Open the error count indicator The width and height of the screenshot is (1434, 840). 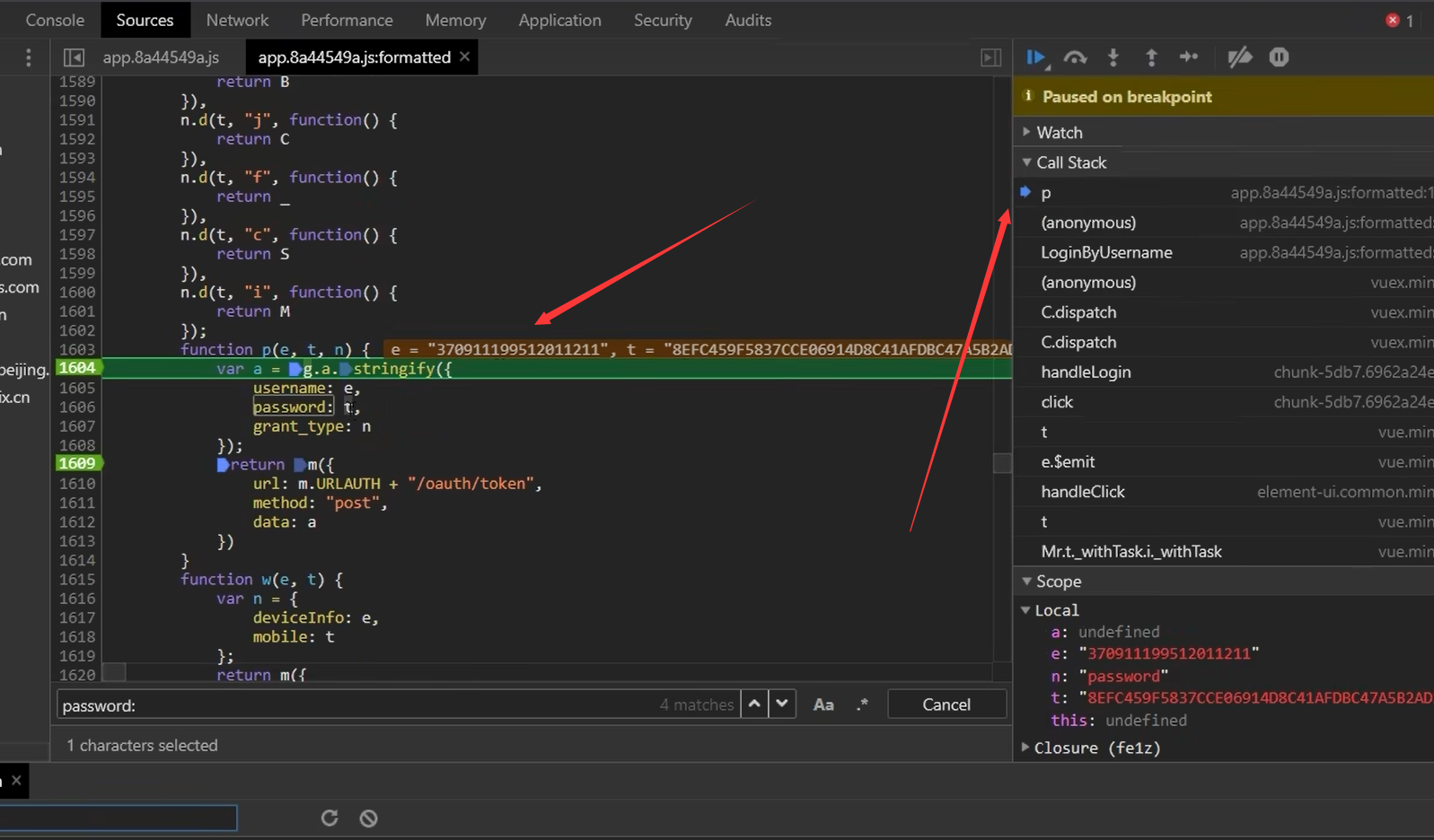coord(1400,20)
